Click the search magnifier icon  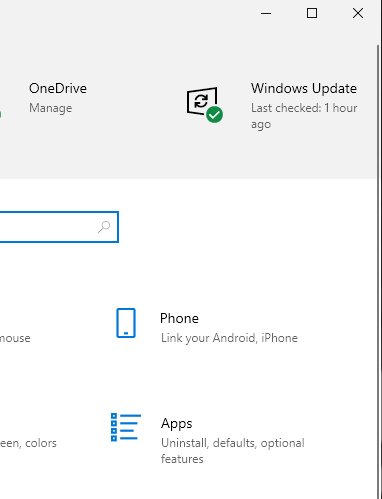(104, 227)
